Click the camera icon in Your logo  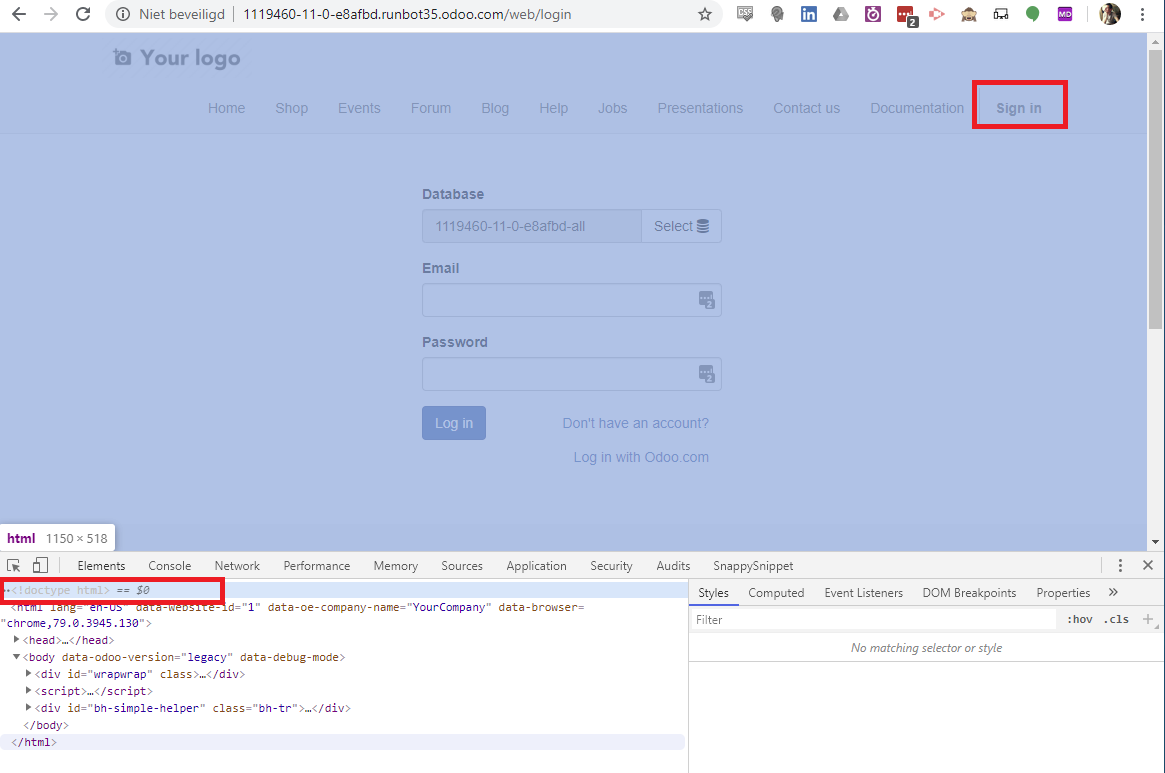tap(123, 57)
